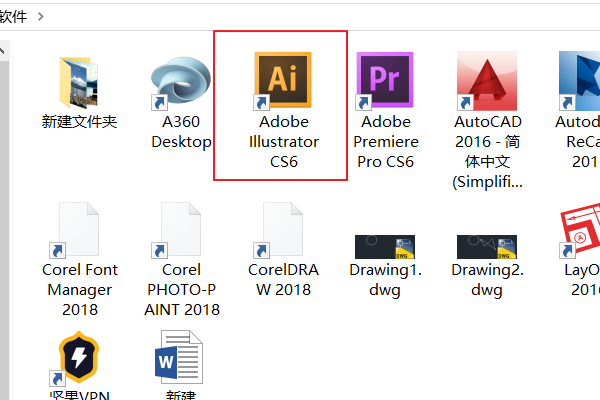Click the scroll-up arrow in left pane
This screenshot has width=600, height=400.
[x=3, y=48]
